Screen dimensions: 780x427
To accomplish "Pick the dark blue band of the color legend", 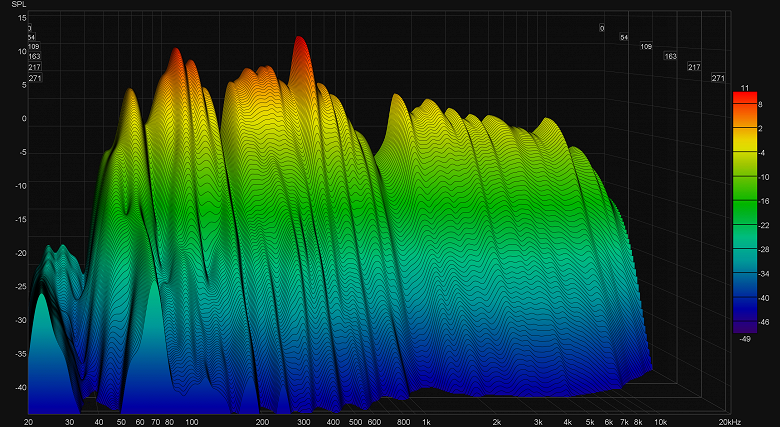I will click(745, 304).
